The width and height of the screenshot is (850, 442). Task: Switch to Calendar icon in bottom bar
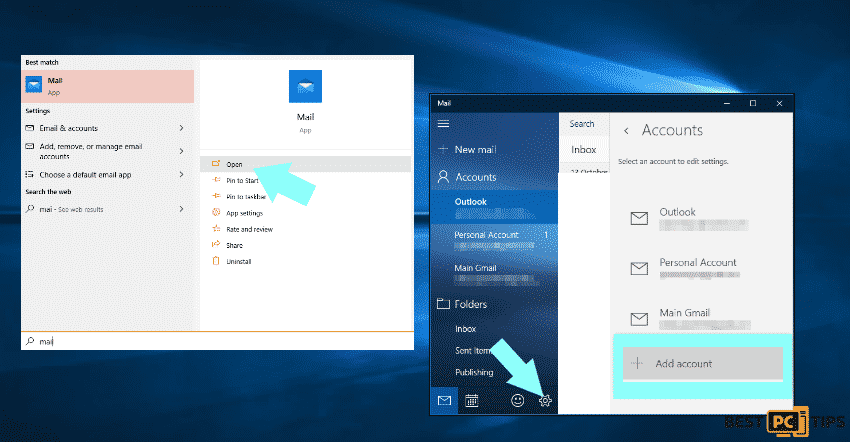472,401
